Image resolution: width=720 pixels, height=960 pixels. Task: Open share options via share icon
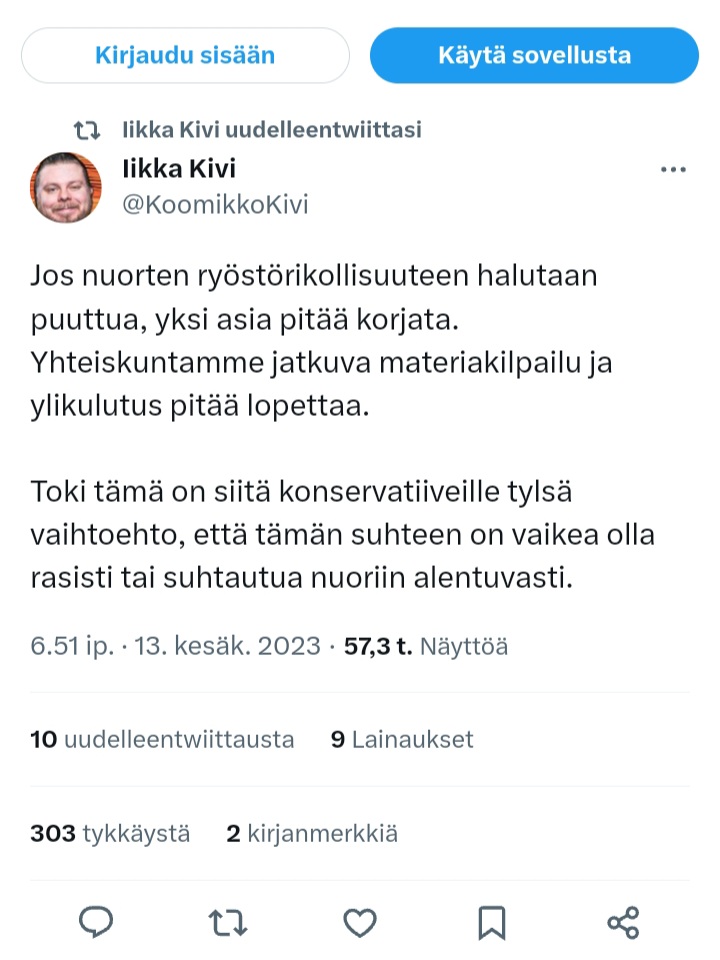[x=623, y=921]
